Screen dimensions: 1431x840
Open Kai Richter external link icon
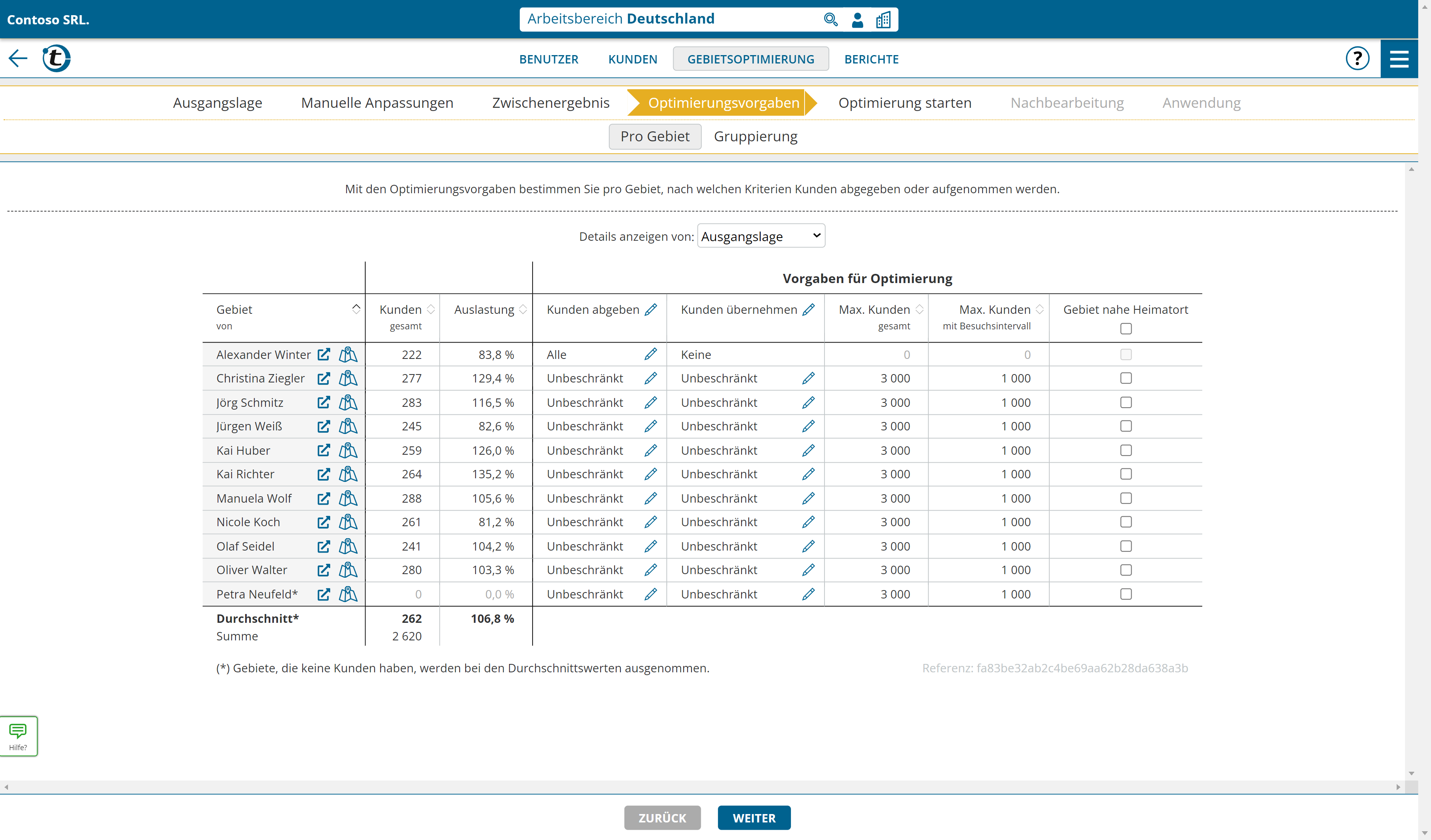point(324,474)
